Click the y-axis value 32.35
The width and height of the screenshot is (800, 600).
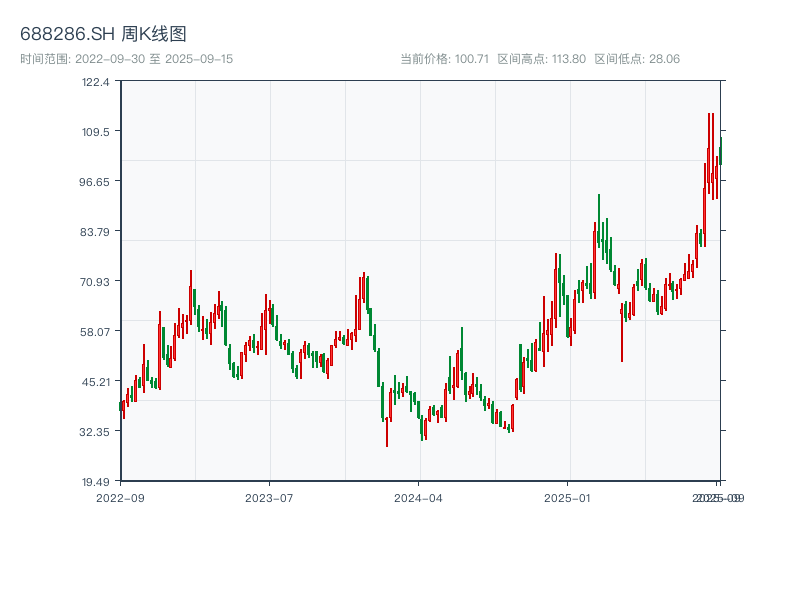(x=94, y=432)
